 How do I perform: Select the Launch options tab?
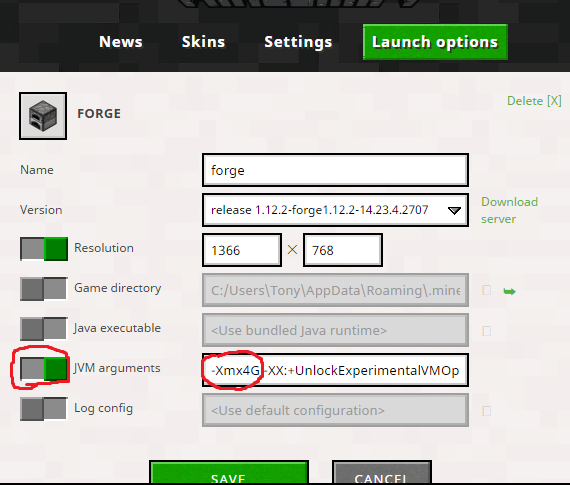click(x=435, y=42)
